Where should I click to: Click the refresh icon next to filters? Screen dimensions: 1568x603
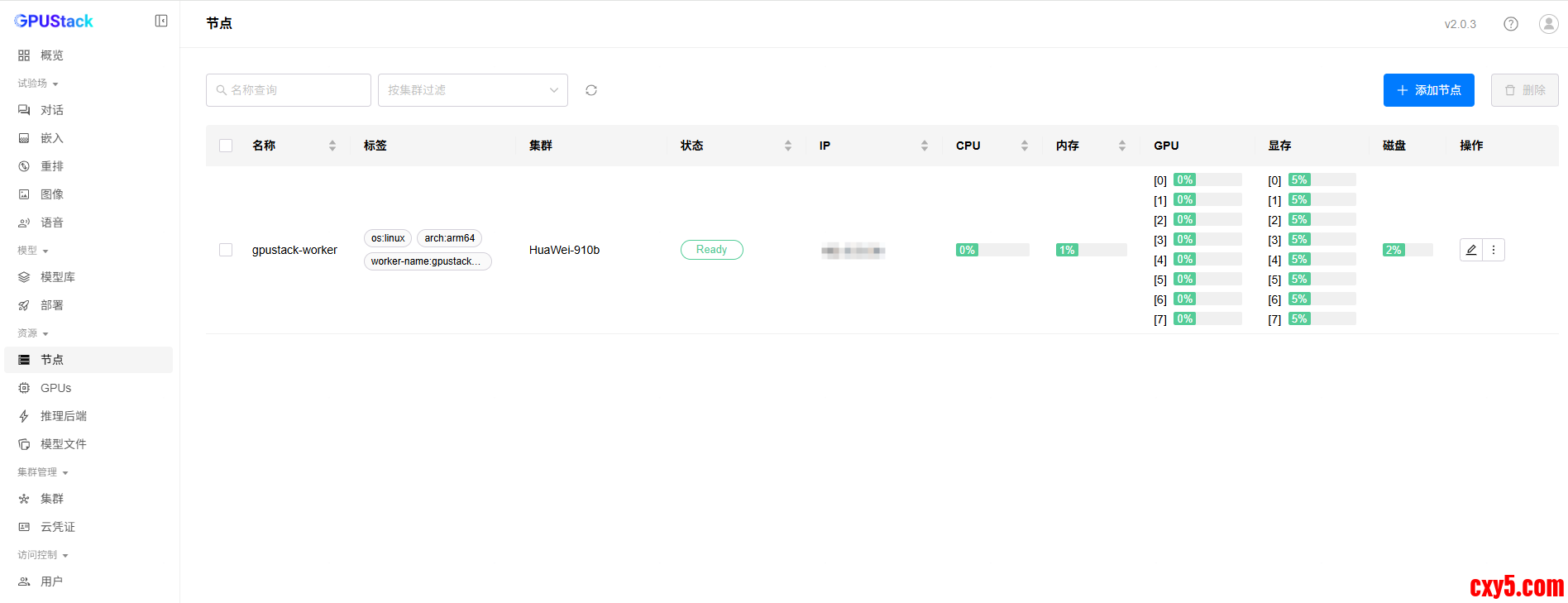(591, 90)
